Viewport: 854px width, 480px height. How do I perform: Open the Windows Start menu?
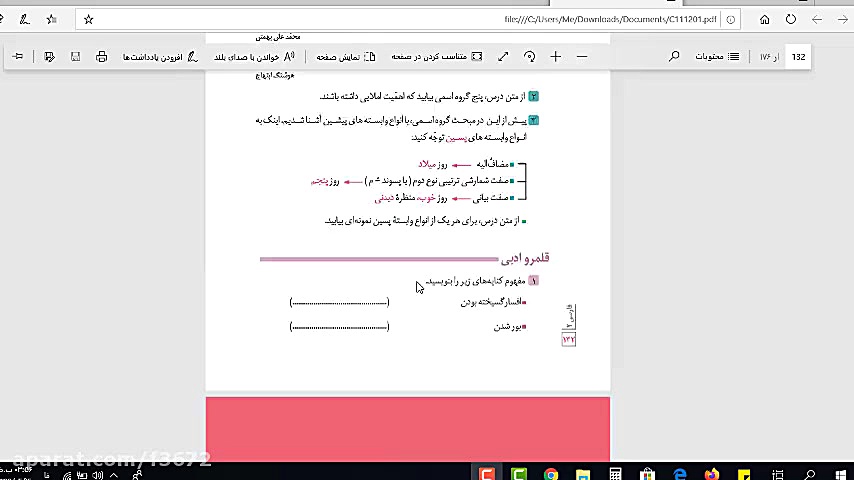point(840,474)
